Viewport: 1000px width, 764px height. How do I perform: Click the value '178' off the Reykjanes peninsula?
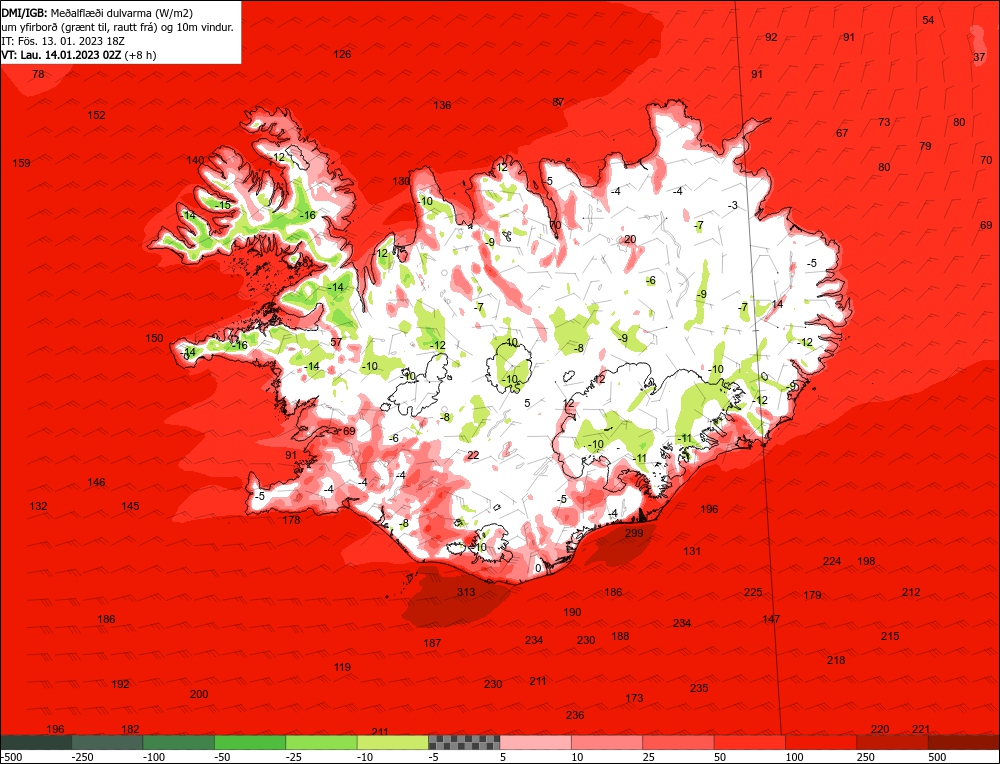[x=291, y=520]
